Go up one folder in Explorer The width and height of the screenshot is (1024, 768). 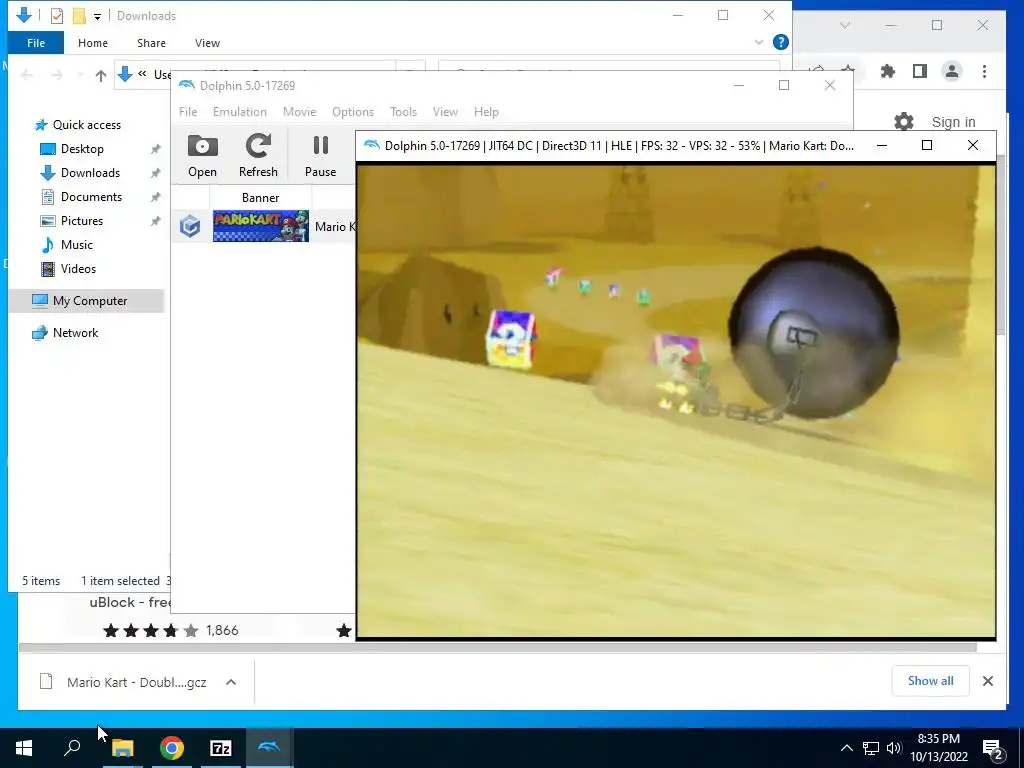point(101,76)
